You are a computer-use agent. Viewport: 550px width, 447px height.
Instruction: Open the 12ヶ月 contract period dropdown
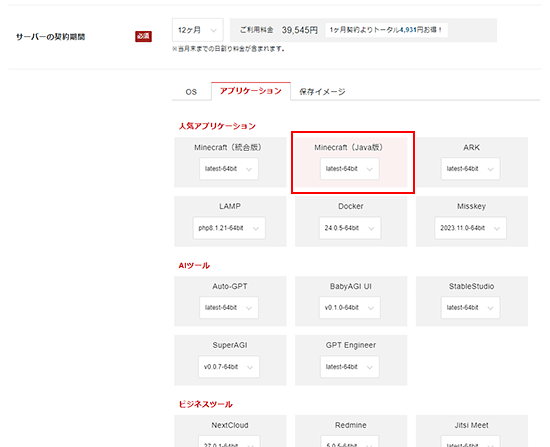(x=197, y=30)
